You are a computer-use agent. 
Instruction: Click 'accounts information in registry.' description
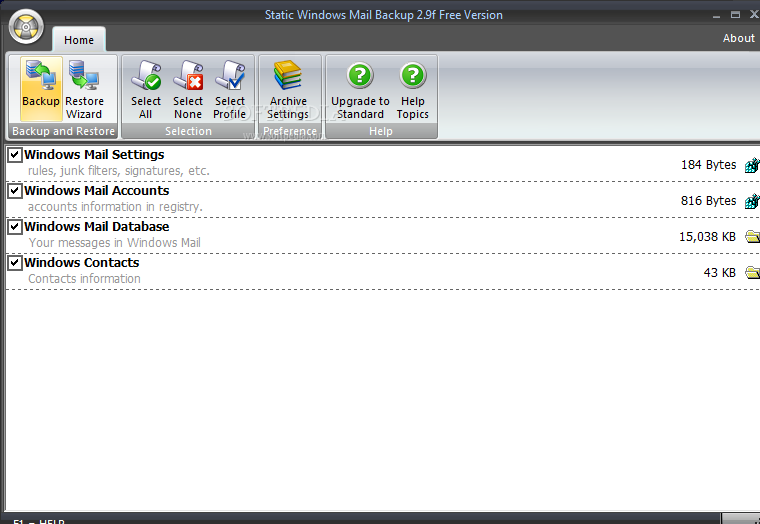[x=115, y=206]
